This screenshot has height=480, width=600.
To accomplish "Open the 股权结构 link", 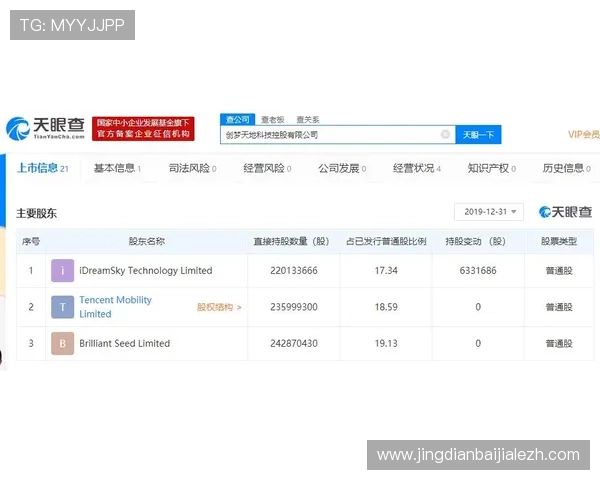I will coord(219,307).
